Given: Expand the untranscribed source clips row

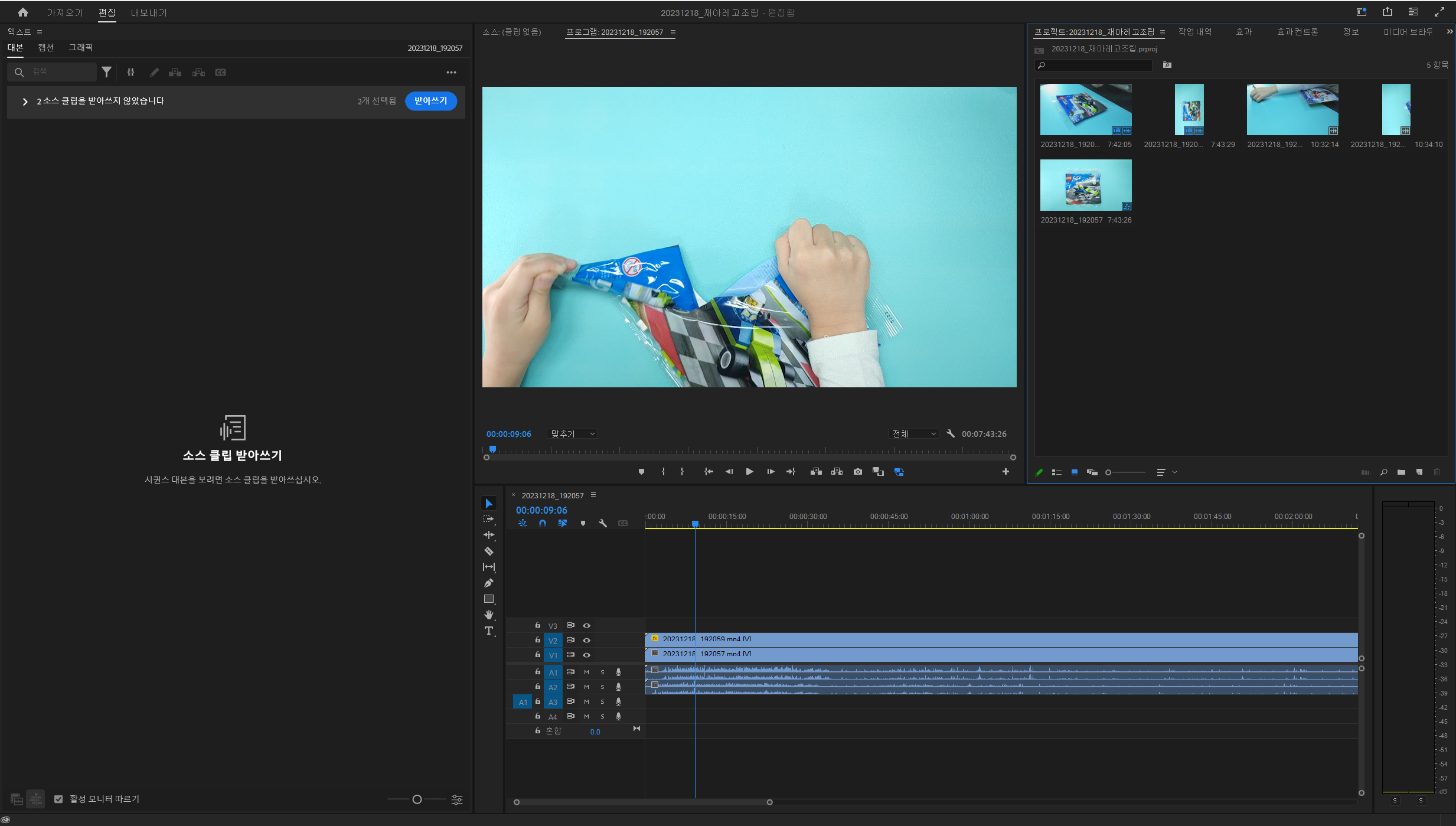Looking at the screenshot, I should [25, 102].
